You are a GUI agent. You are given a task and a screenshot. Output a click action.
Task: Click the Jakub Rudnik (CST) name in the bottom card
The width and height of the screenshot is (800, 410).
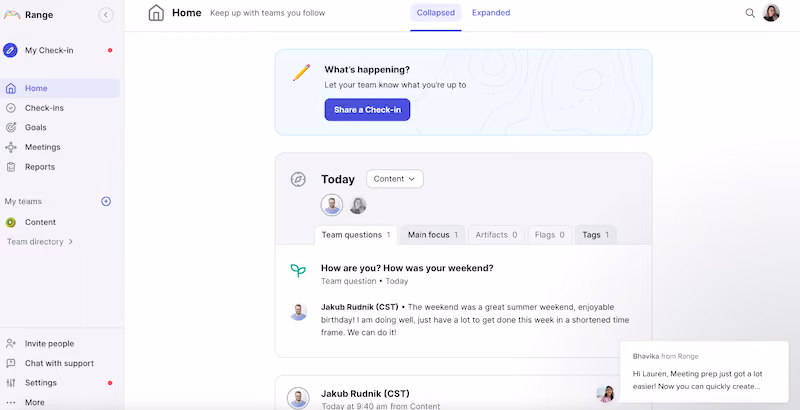click(365, 393)
